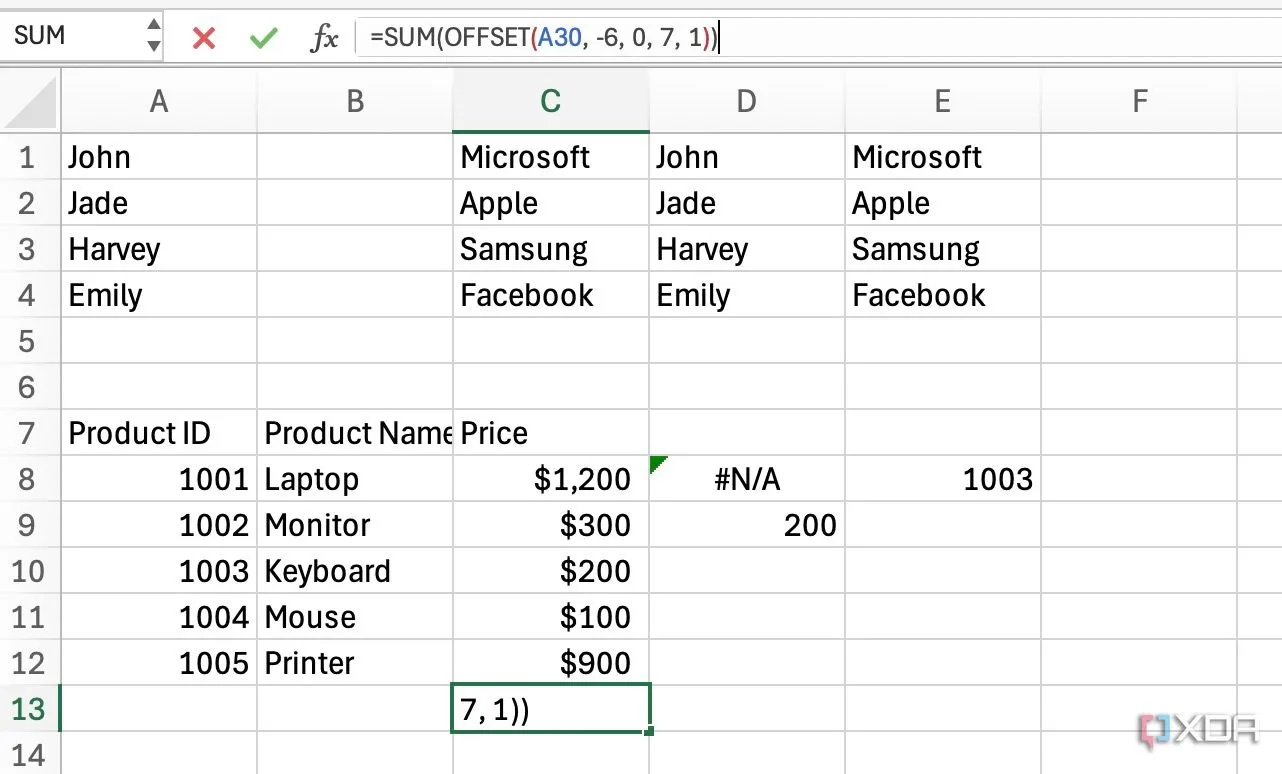The height and width of the screenshot is (774, 1282).
Task: Click the $1,200 price cell
Action: (x=550, y=480)
